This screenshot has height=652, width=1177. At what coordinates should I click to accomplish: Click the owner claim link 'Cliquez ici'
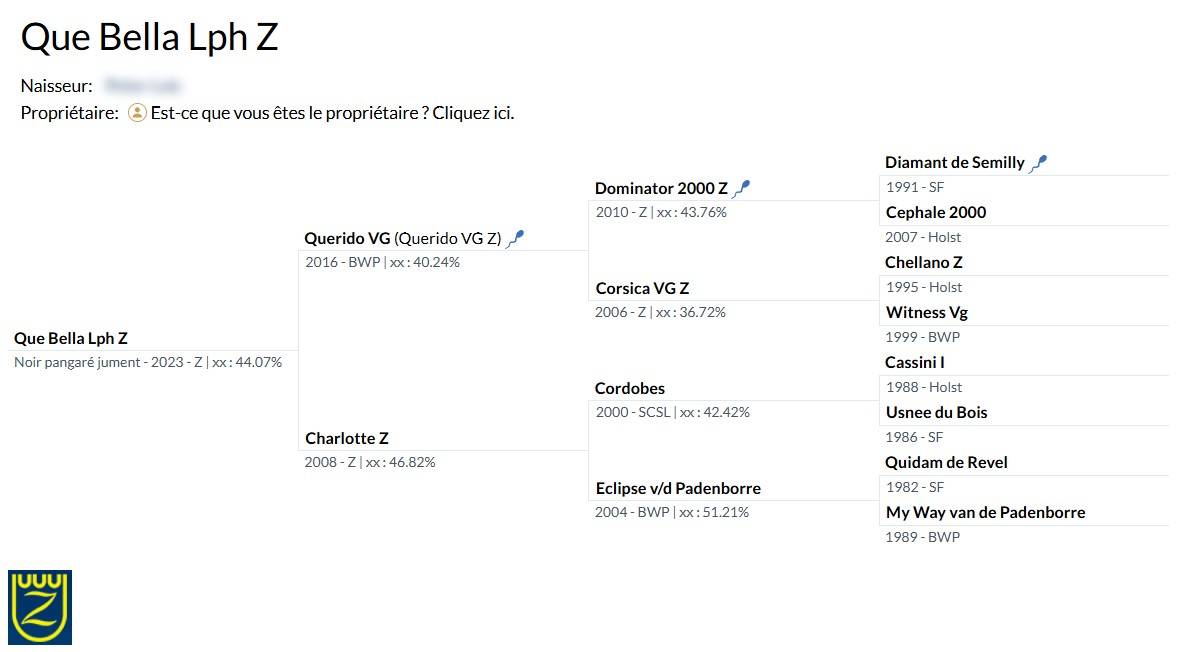(473, 113)
